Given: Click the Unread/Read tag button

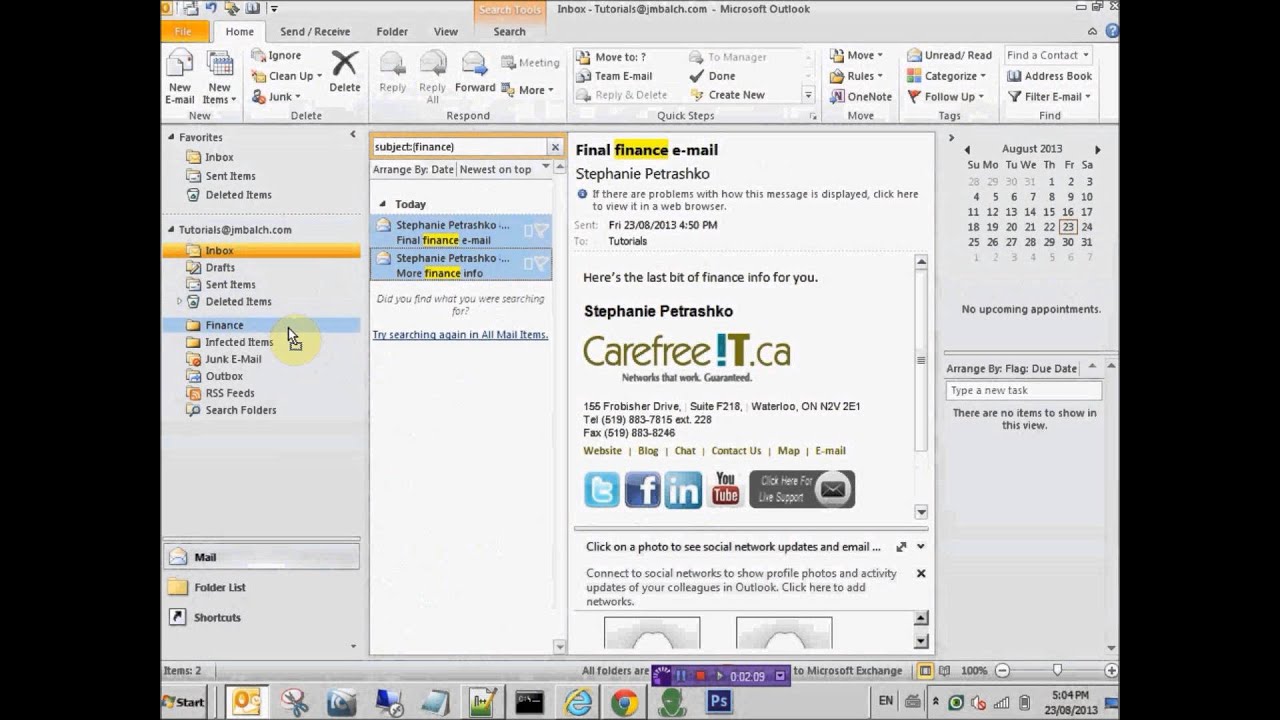Looking at the screenshot, I should (x=949, y=56).
